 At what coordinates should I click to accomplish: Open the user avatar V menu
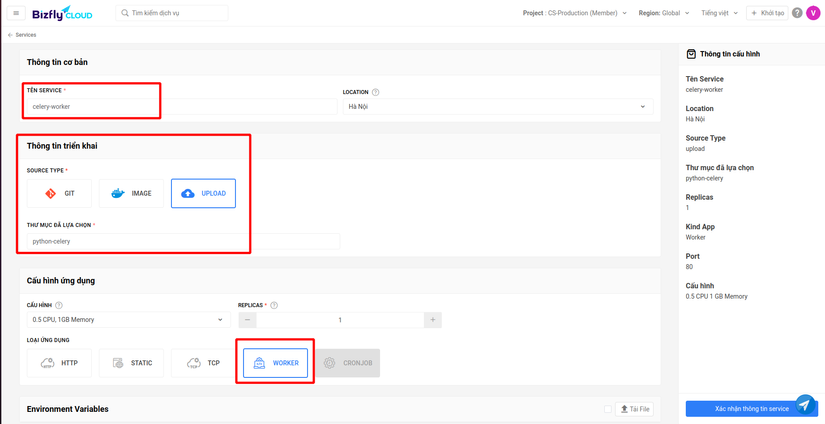click(x=813, y=13)
